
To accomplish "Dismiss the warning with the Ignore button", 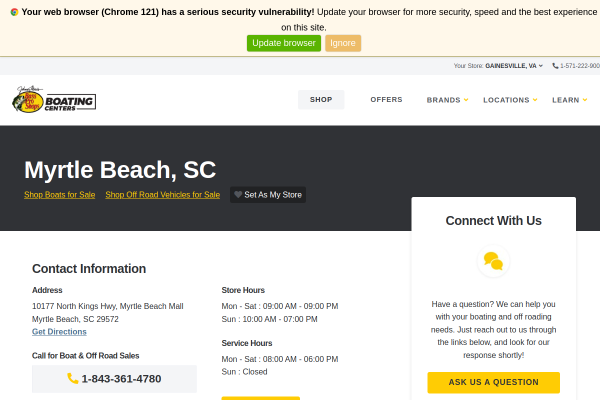I will point(343,43).
